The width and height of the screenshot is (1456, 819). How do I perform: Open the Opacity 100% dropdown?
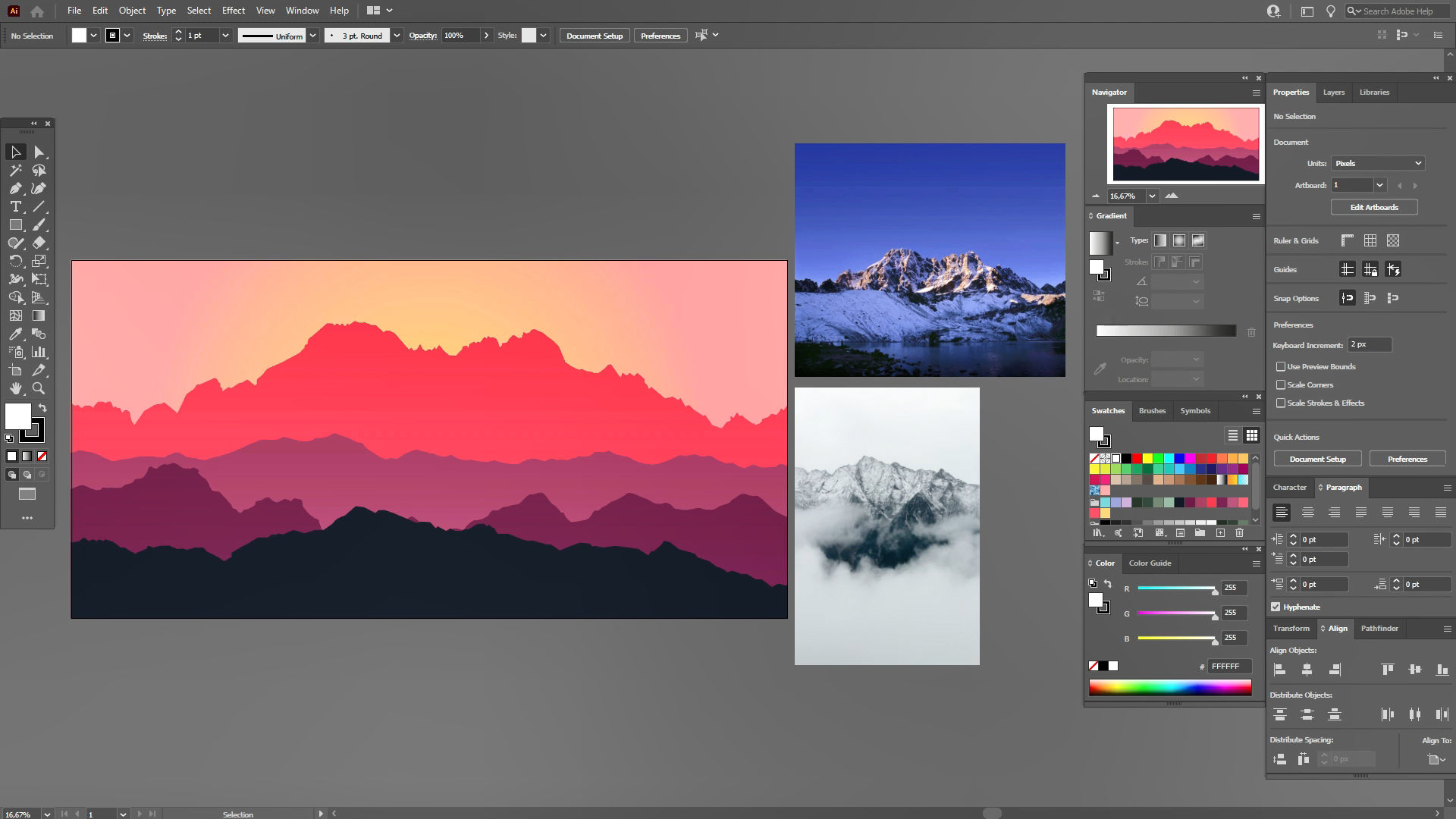486,36
